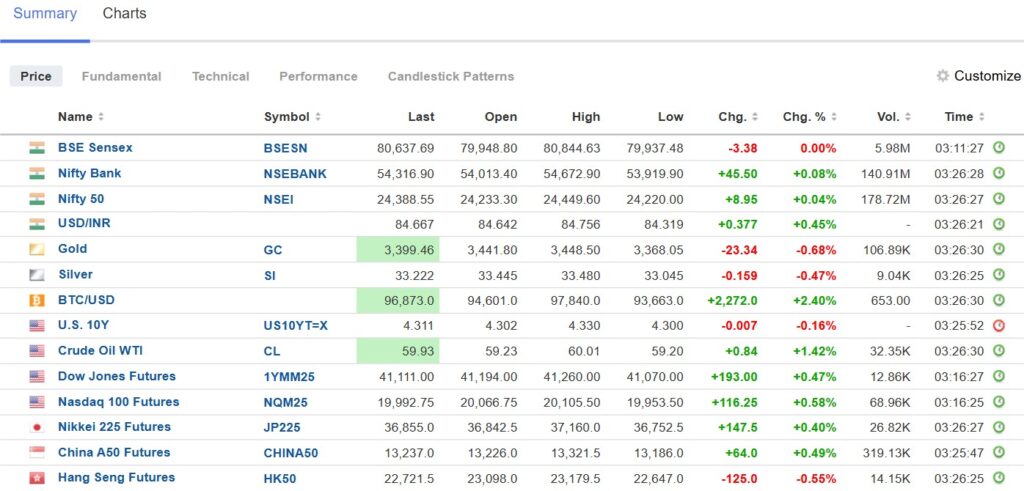Click the US flag beside U.S. 10Y

click(x=37, y=325)
